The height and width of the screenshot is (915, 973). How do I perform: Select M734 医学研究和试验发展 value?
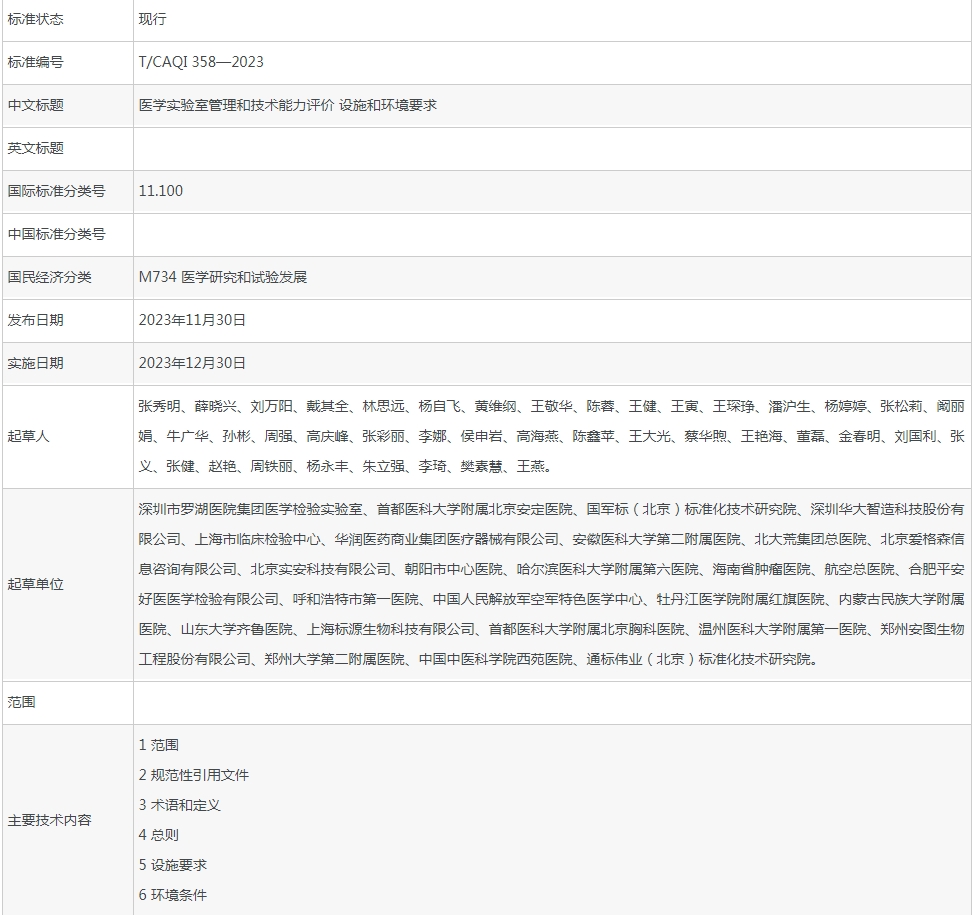coord(223,277)
